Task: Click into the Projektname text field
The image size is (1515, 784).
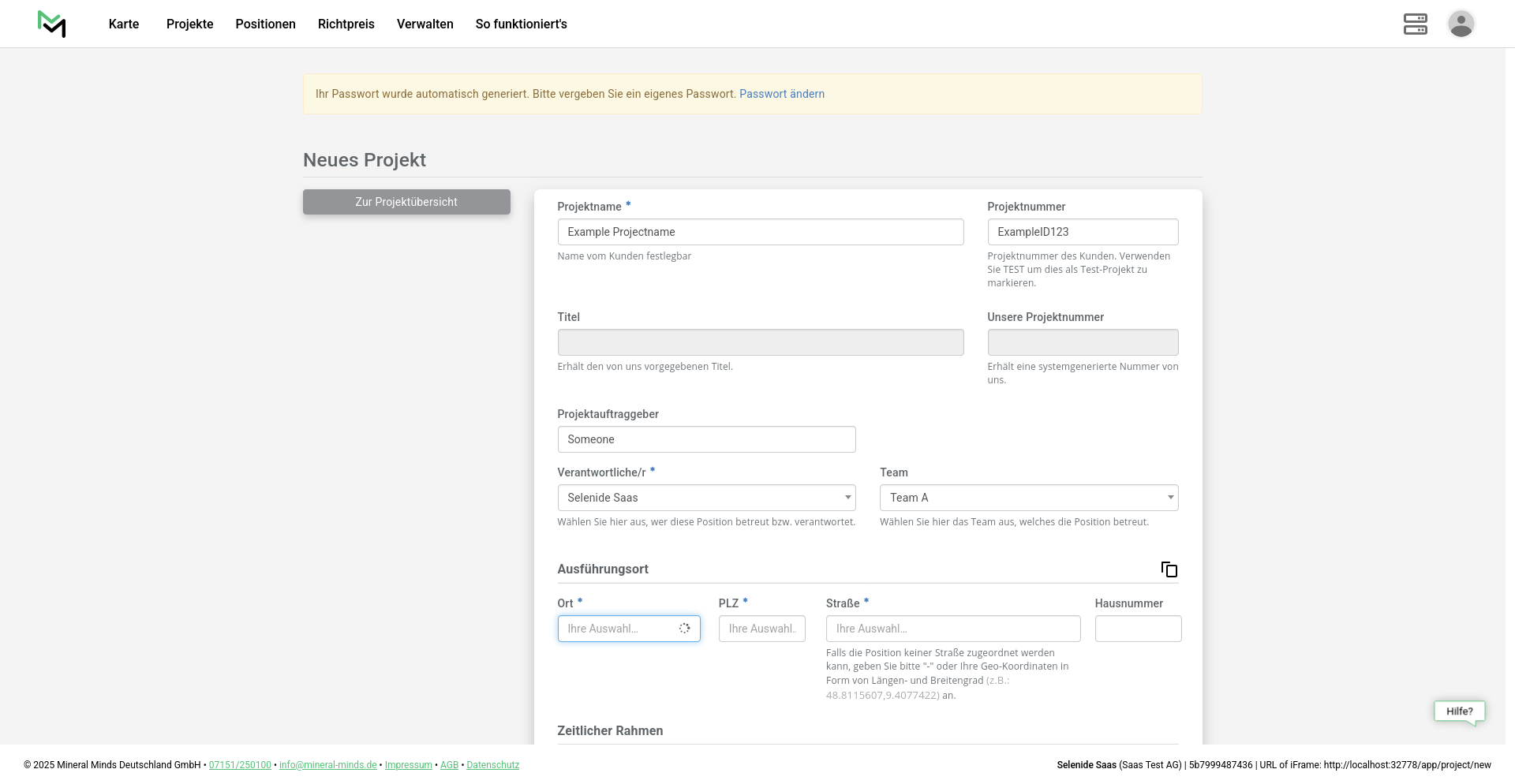Action: pos(760,232)
